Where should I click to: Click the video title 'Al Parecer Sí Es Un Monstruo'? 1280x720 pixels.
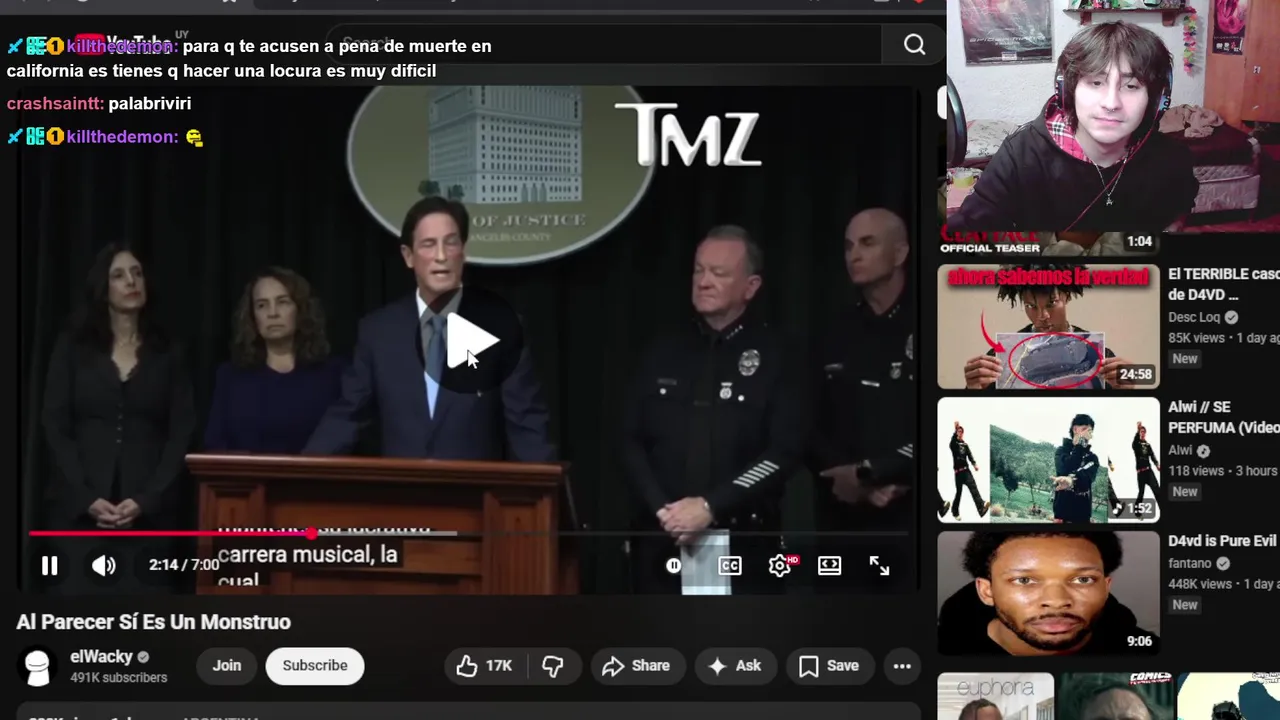153,622
